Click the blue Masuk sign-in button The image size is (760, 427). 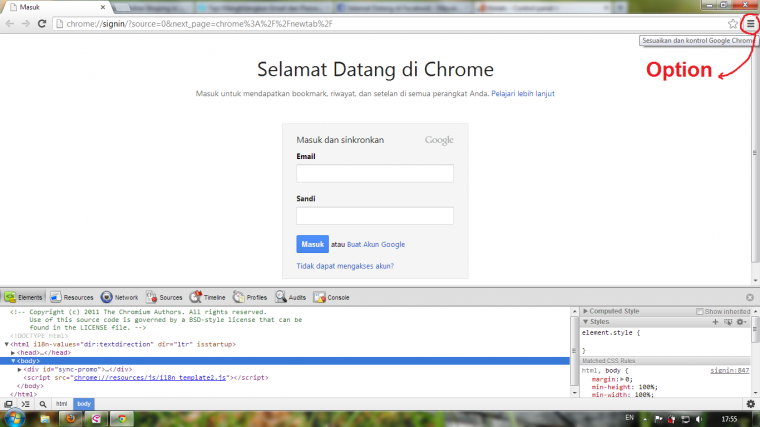[312, 244]
